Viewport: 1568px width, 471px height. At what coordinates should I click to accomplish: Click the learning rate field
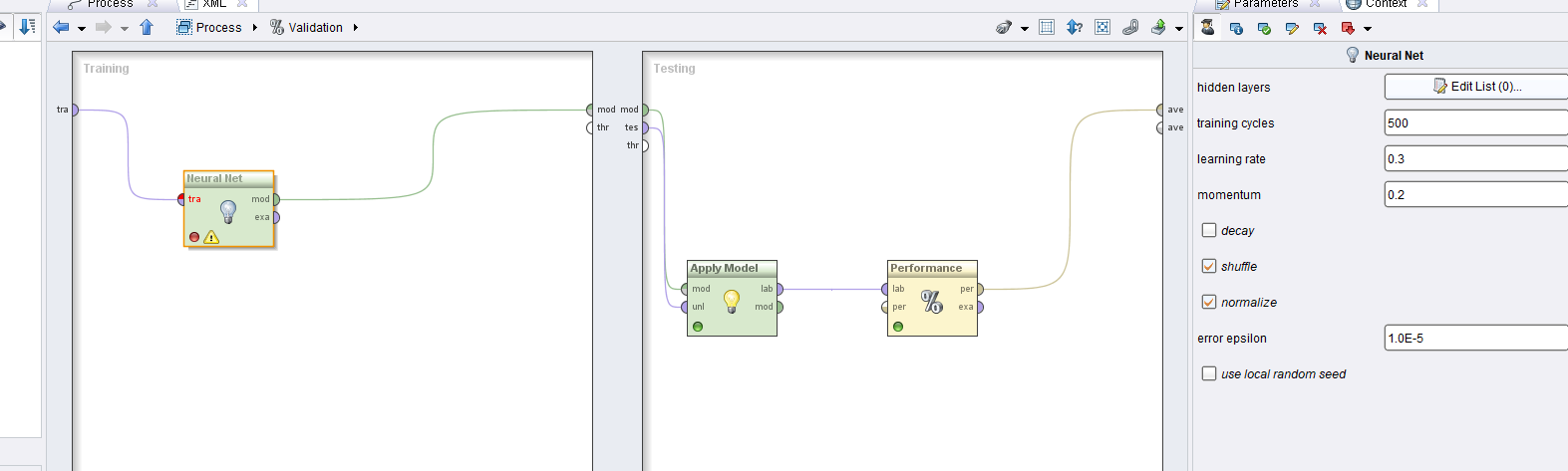(x=1476, y=158)
